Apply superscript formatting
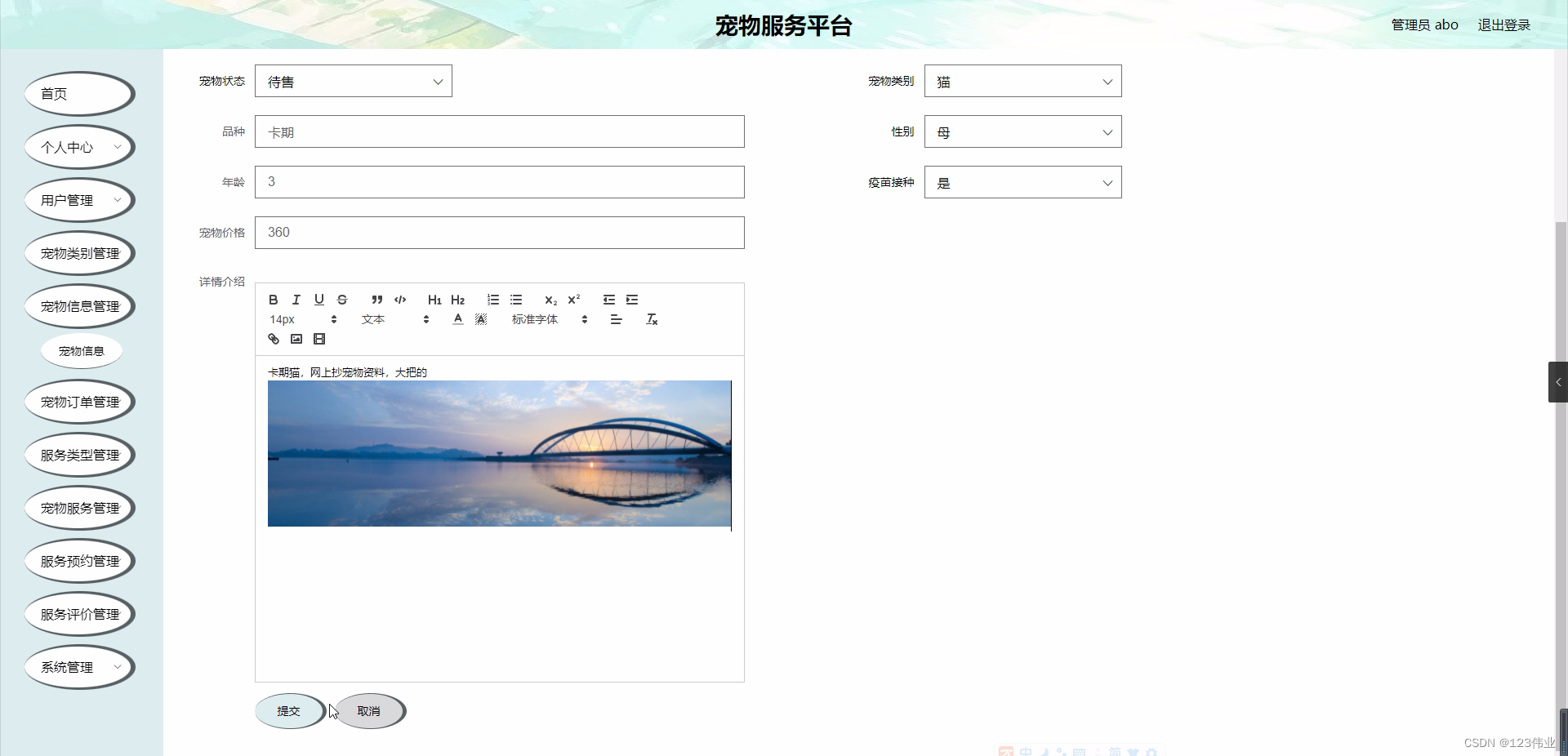The image size is (1568, 756). coord(574,300)
